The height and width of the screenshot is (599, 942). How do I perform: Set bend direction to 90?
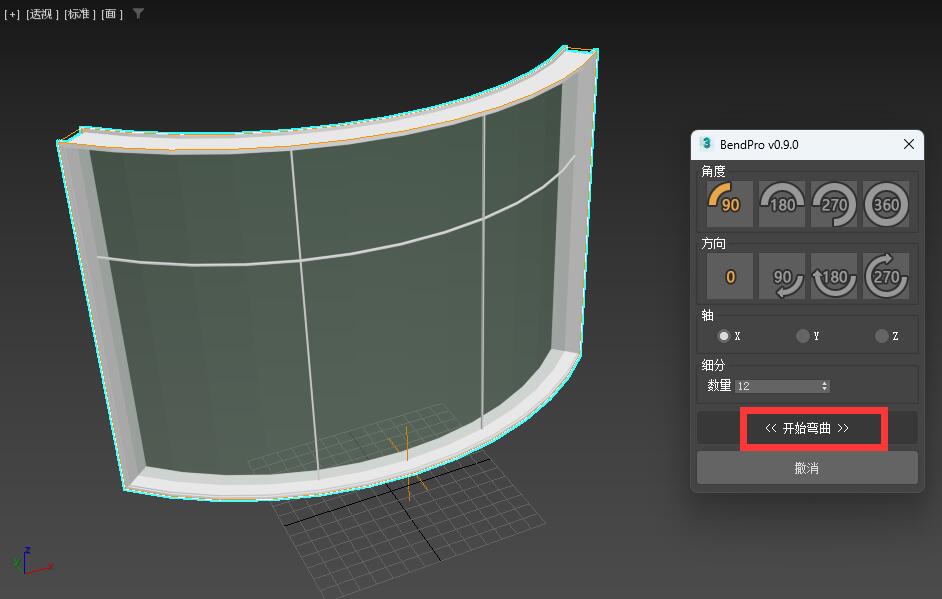782,276
